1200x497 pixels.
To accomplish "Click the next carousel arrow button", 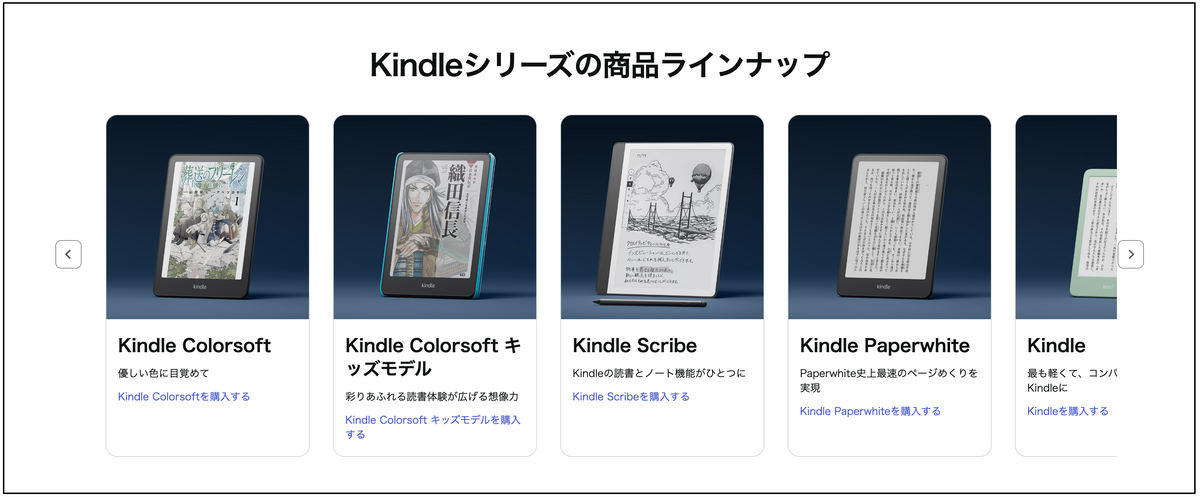I will click(1131, 254).
